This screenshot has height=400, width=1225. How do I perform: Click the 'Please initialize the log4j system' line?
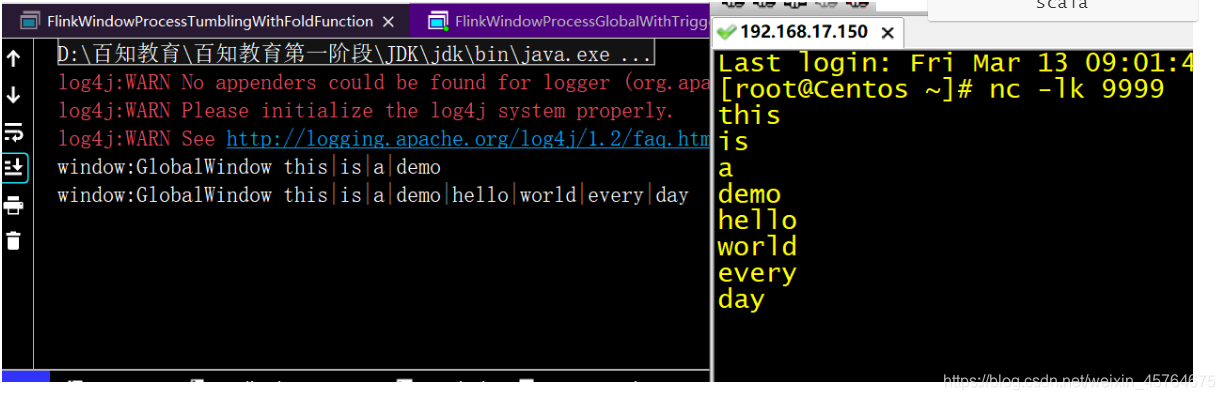coord(366,110)
